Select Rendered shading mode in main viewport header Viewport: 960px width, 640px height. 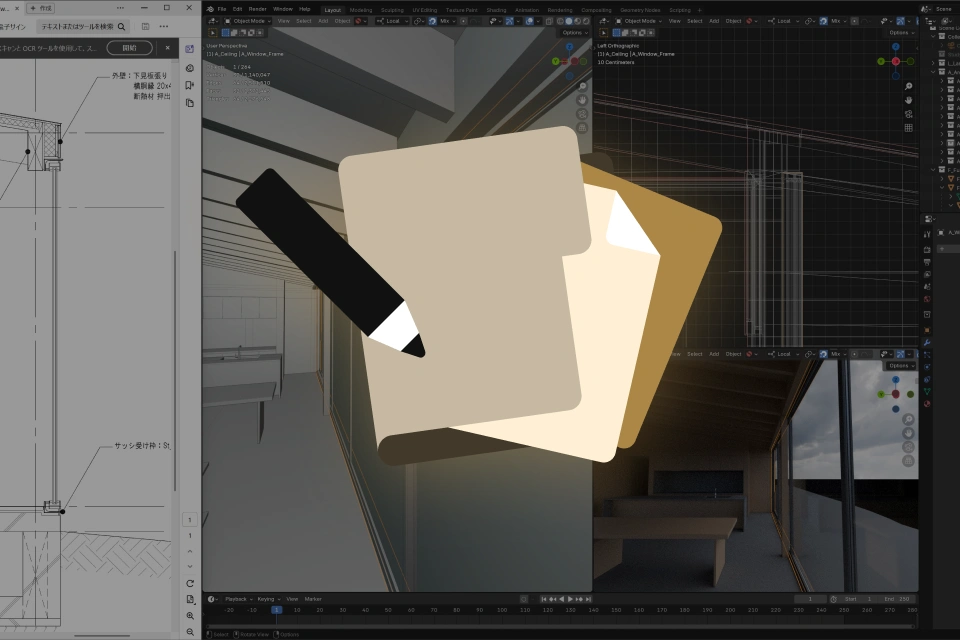(586, 21)
